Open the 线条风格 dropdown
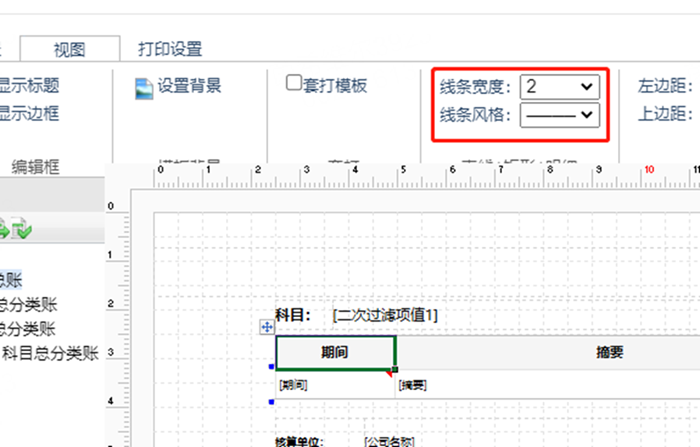The height and width of the screenshot is (447, 700). (x=559, y=115)
